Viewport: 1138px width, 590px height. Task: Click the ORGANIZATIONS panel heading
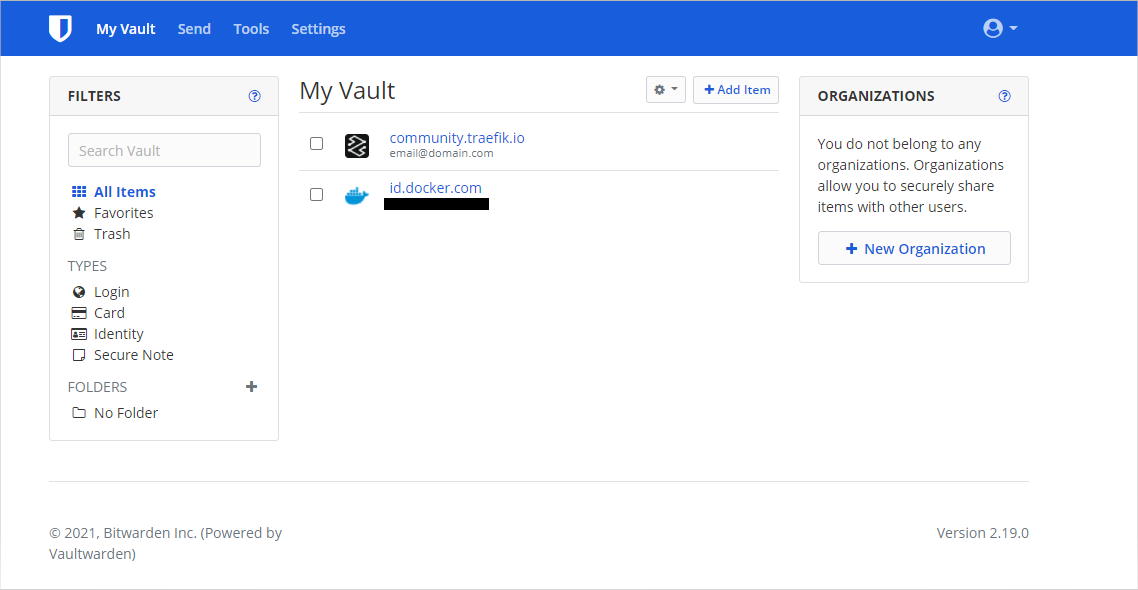point(876,96)
